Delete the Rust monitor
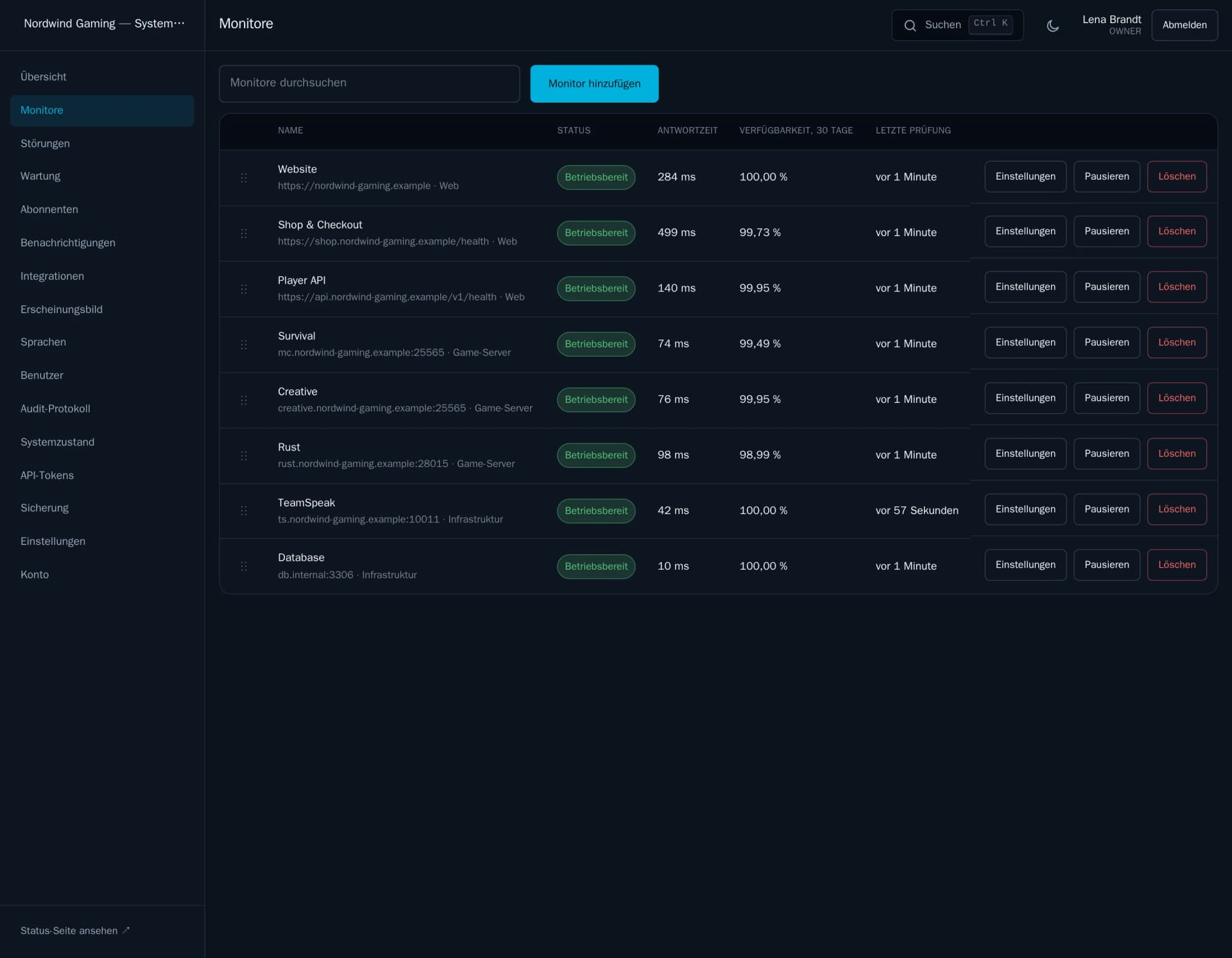1232x958 pixels. tap(1177, 454)
